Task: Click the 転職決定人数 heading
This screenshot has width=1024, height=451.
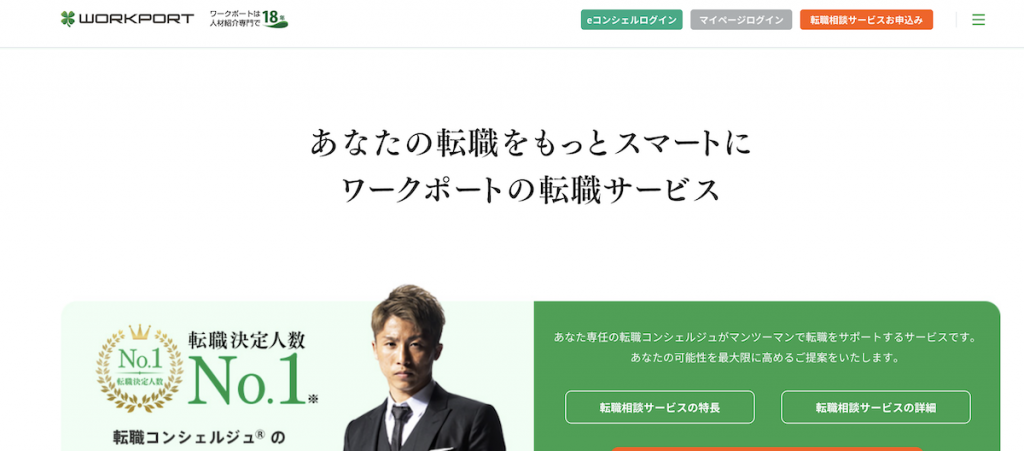Action: click(x=247, y=340)
